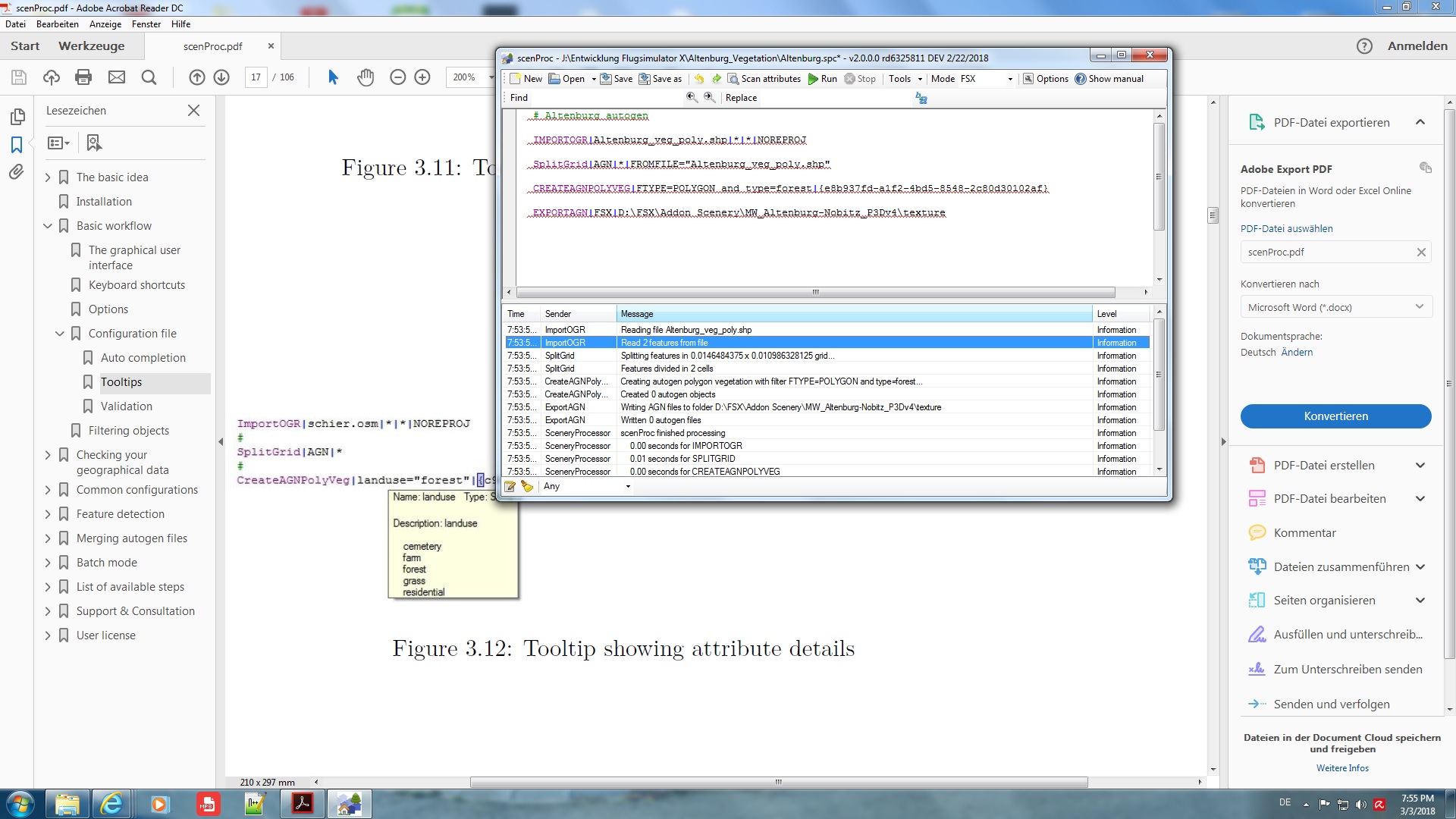Click the Konvertieren button
This screenshot has height=819, width=1456.
pyautogui.click(x=1335, y=416)
